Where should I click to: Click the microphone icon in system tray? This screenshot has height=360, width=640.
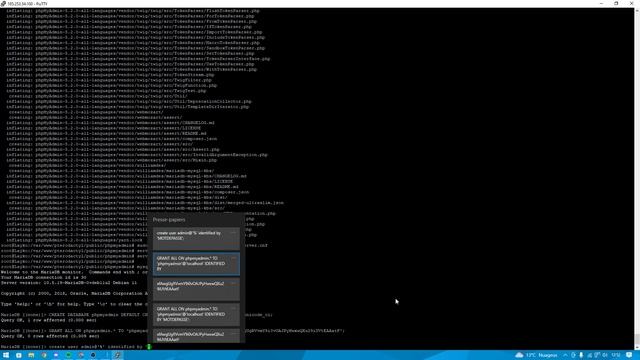point(581,355)
